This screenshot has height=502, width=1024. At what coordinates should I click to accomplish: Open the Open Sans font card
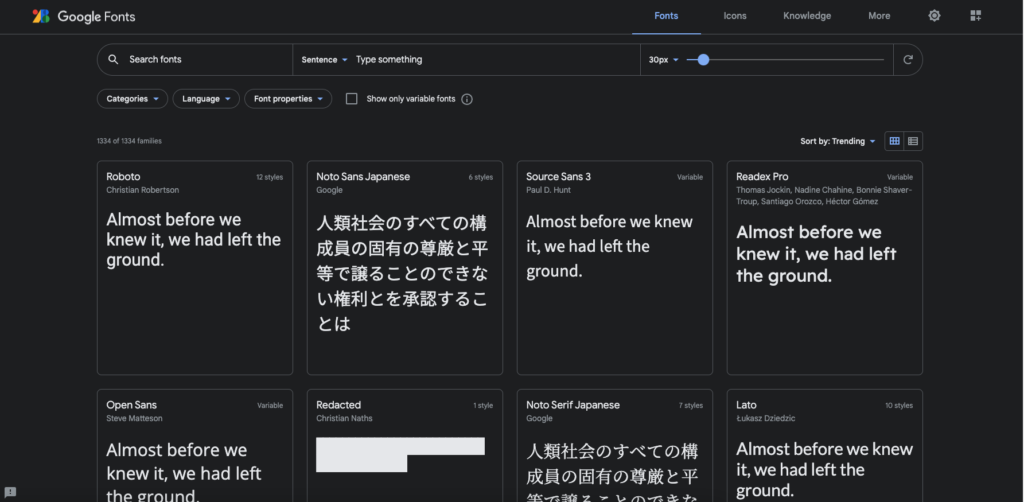195,446
